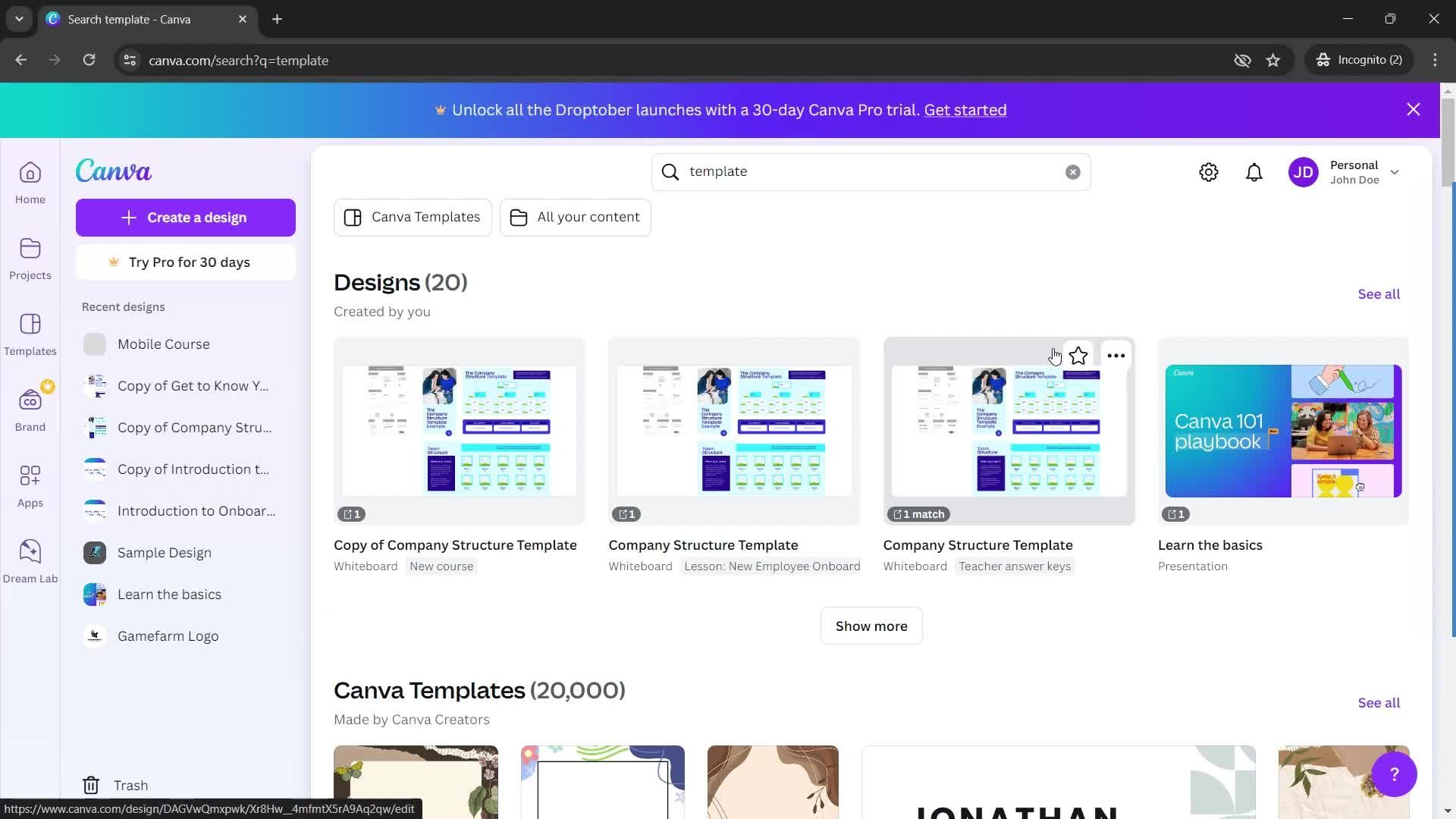Open the settings gear icon
Image resolution: width=1456 pixels, height=819 pixels.
1209,172
